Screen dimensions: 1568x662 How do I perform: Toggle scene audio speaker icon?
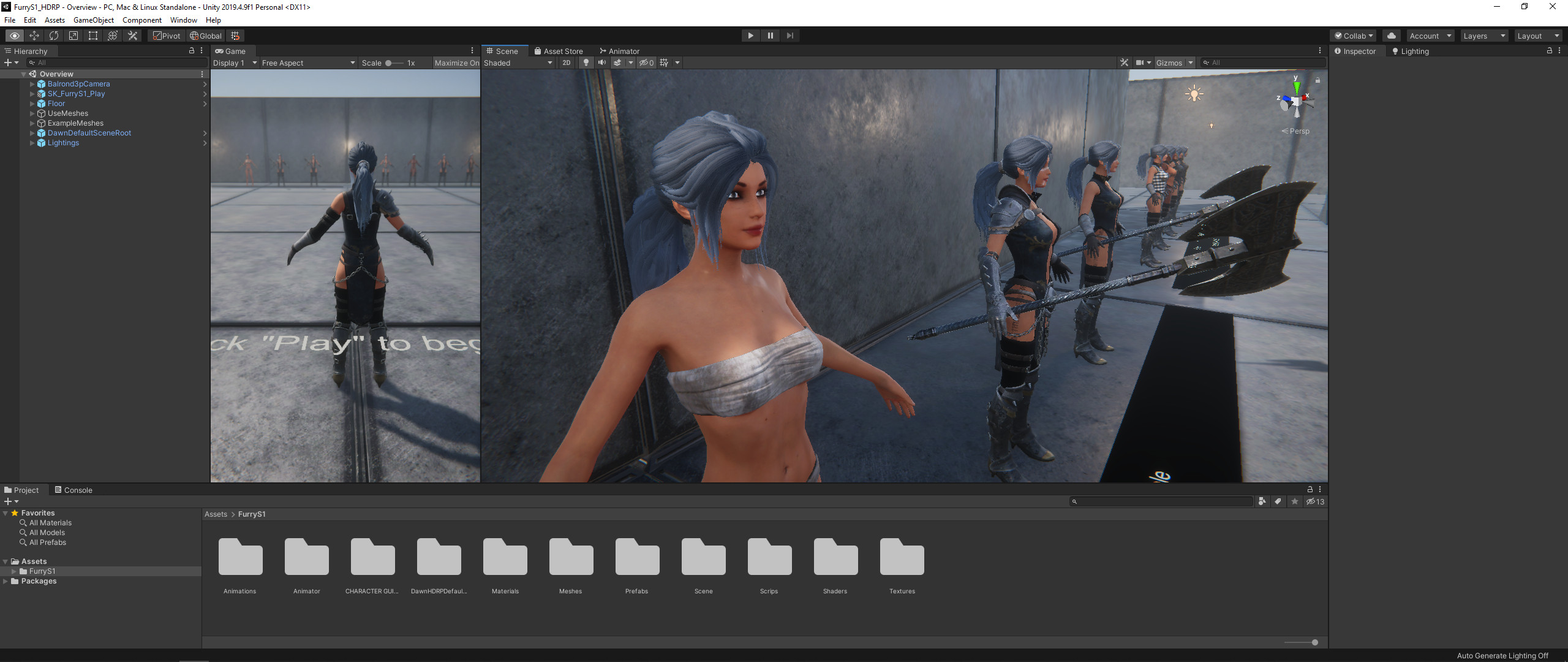pyautogui.click(x=602, y=63)
